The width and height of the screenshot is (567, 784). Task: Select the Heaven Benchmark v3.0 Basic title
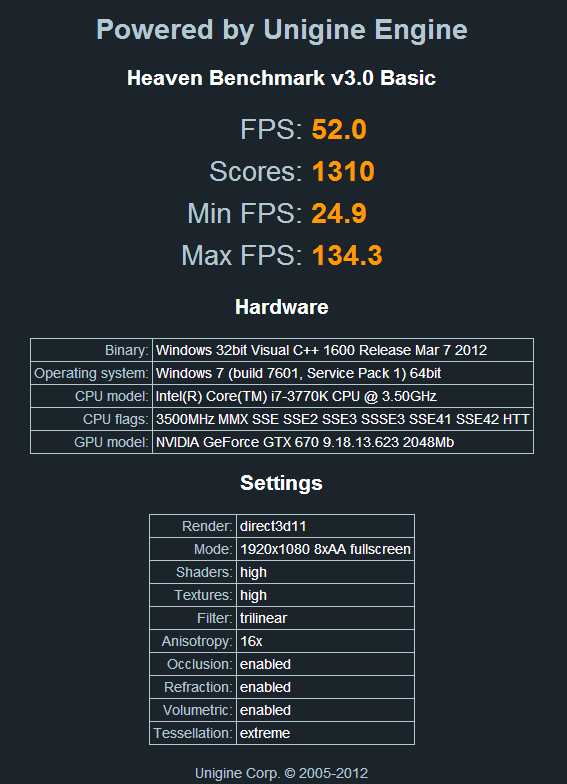[282, 78]
